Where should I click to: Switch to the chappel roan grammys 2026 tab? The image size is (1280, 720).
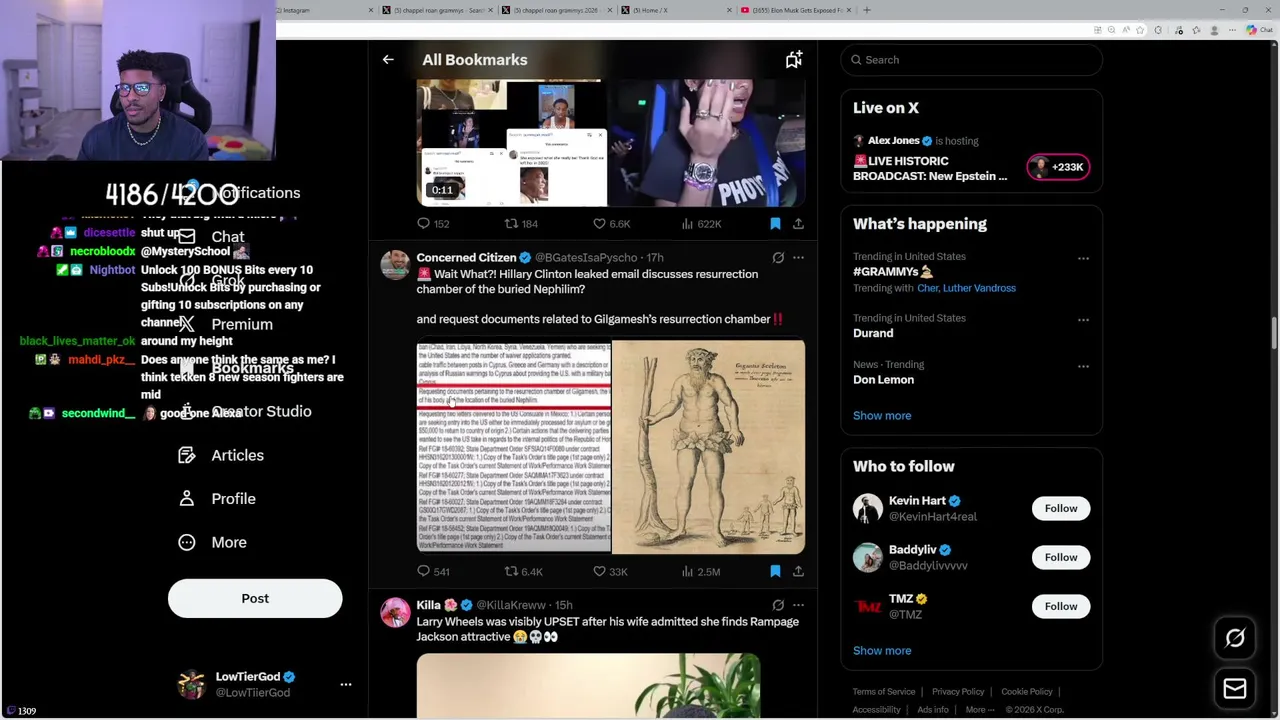coord(557,10)
